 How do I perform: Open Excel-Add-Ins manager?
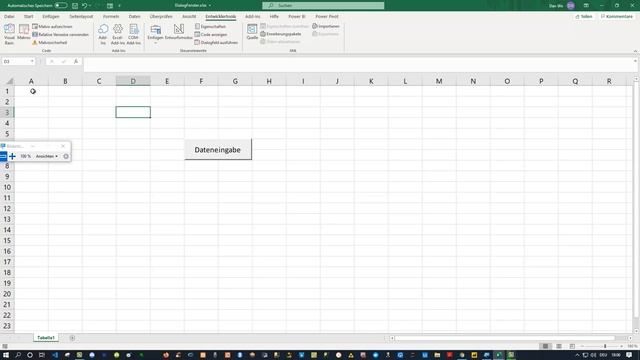tap(118, 34)
